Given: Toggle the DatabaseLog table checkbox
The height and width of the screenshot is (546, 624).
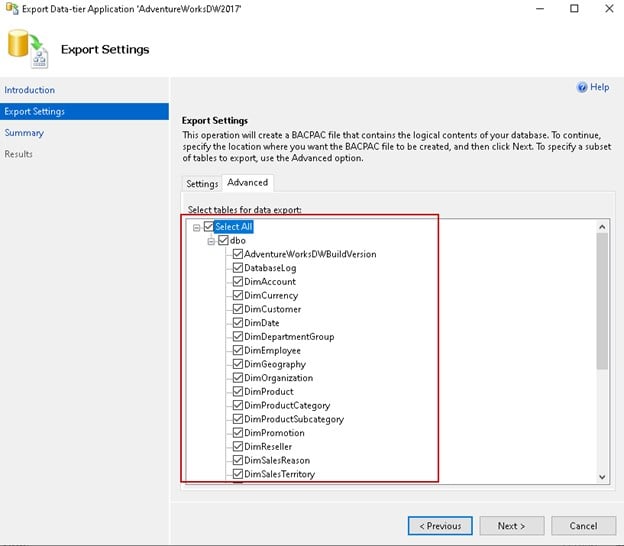Looking at the screenshot, I should tap(238, 268).
